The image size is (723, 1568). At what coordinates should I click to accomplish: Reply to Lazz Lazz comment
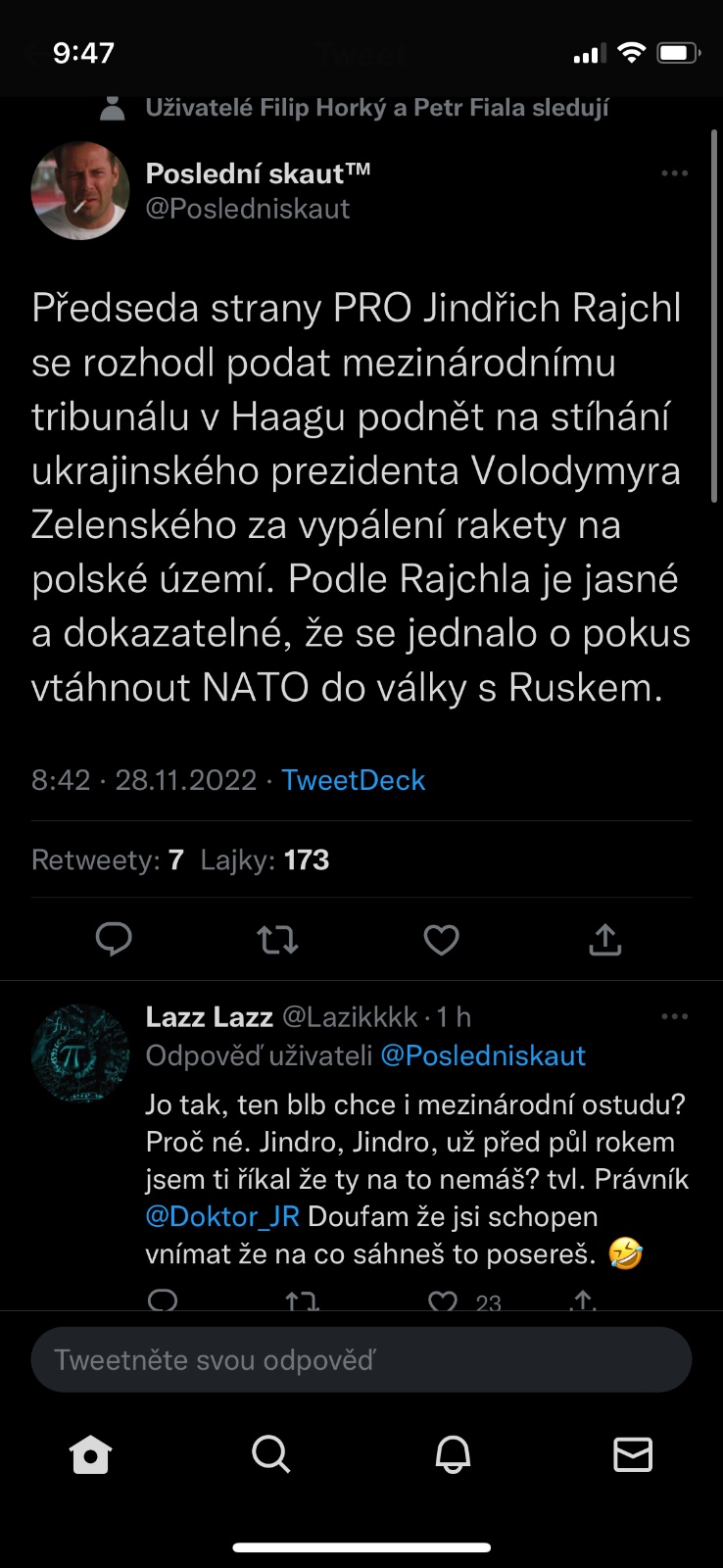163,1300
